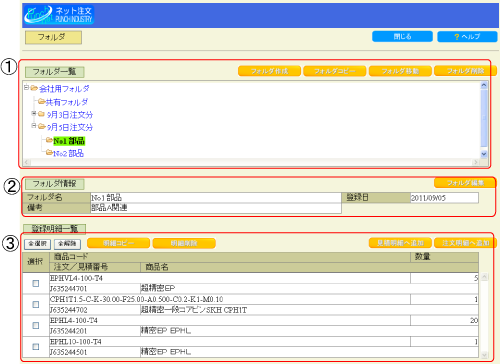
Task: Click the 全解除 button
Action: point(67,244)
